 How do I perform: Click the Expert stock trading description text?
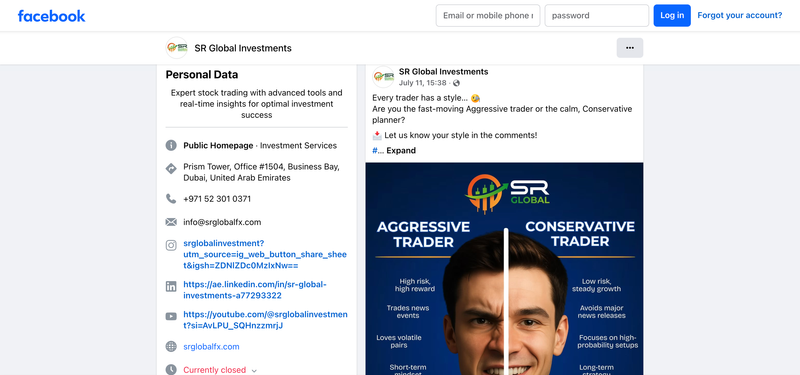[257, 104]
